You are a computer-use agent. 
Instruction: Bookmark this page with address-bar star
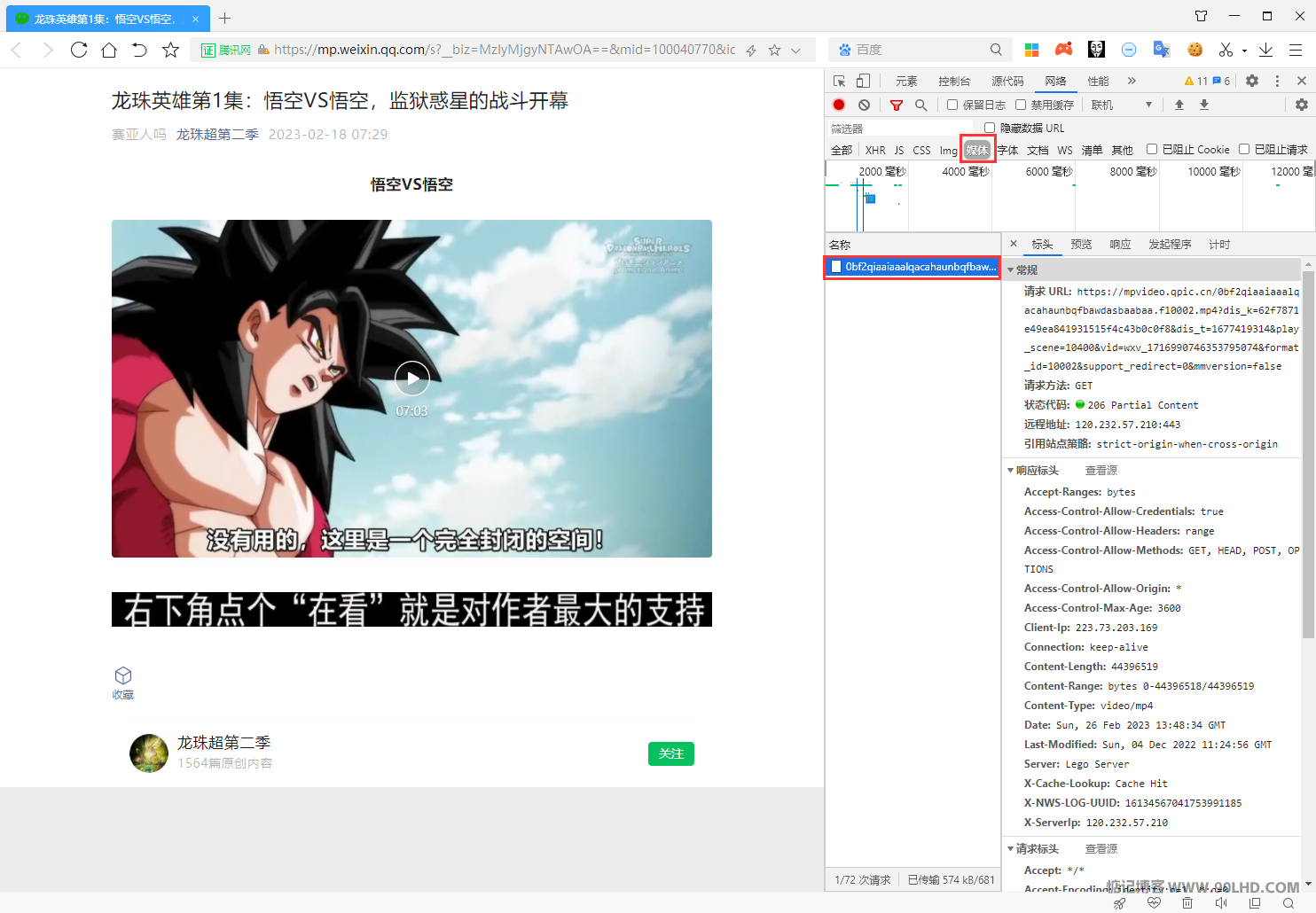(774, 51)
